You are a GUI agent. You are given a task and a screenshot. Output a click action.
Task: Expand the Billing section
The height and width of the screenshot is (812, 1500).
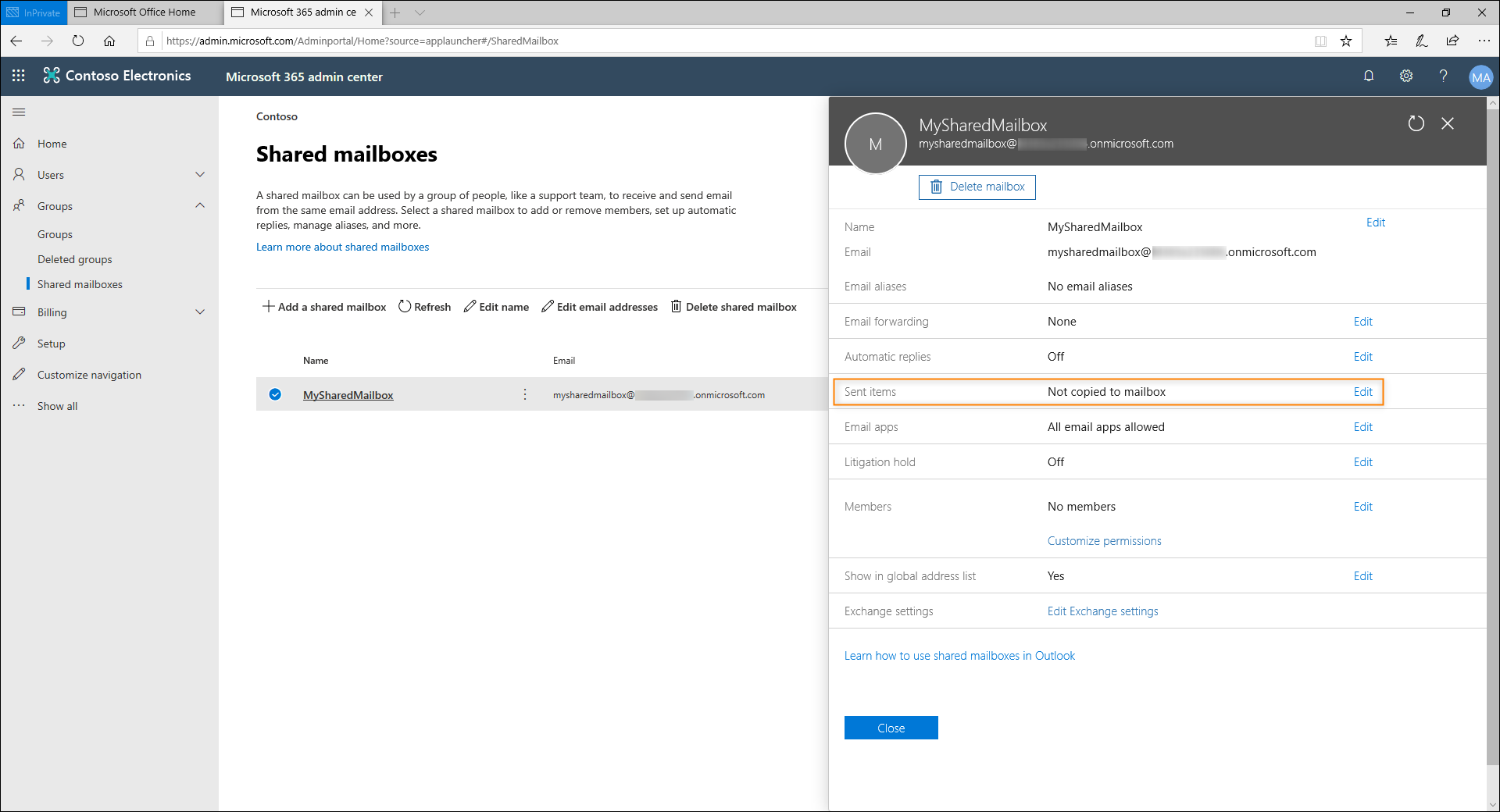pyautogui.click(x=200, y=312)
